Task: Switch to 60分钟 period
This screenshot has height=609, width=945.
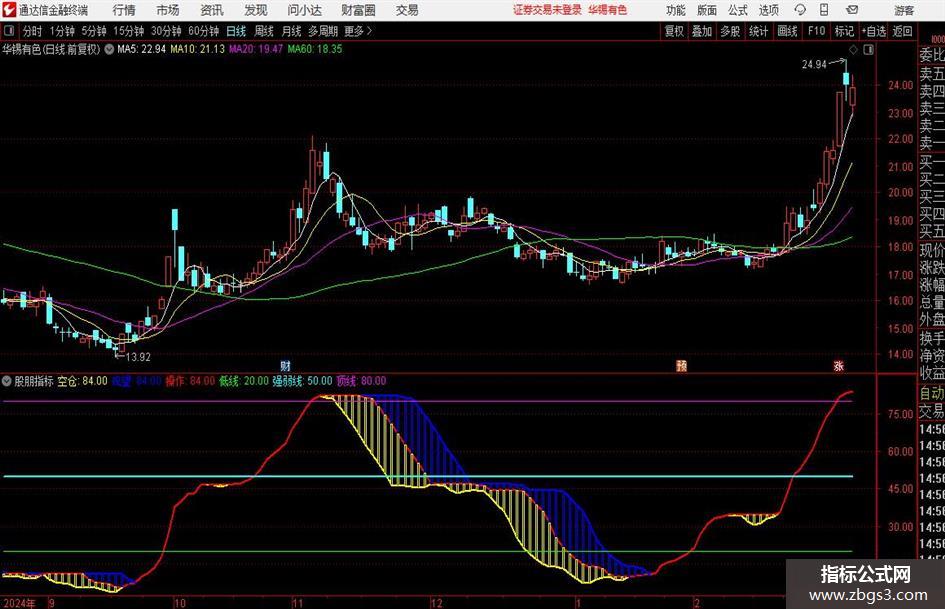Action: (x=204, y=31)
